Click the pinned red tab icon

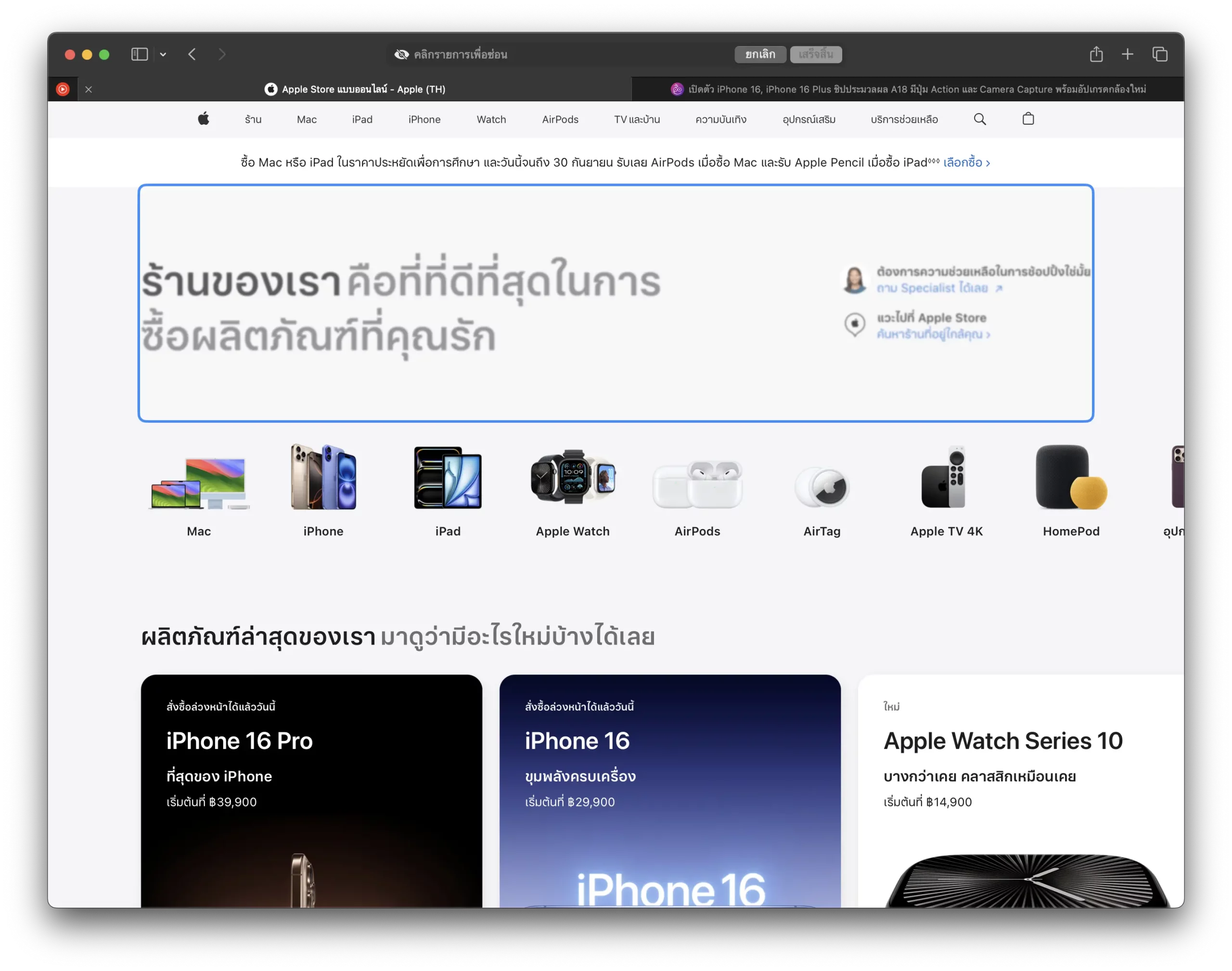(x=63, y=89)
